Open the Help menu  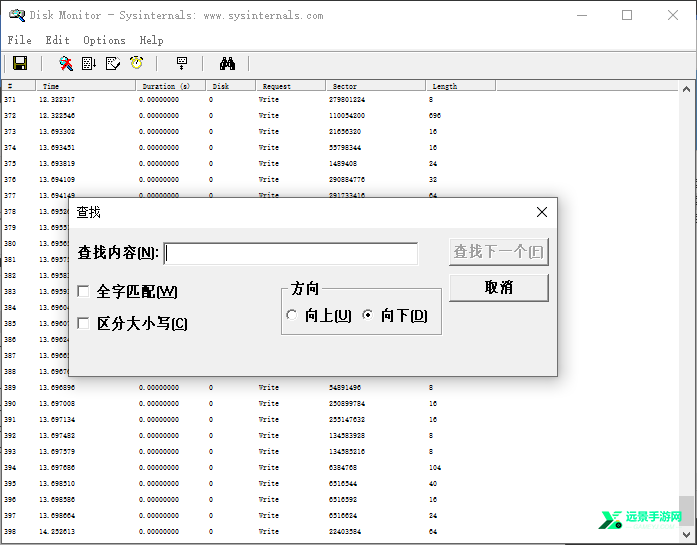(152, 40)
